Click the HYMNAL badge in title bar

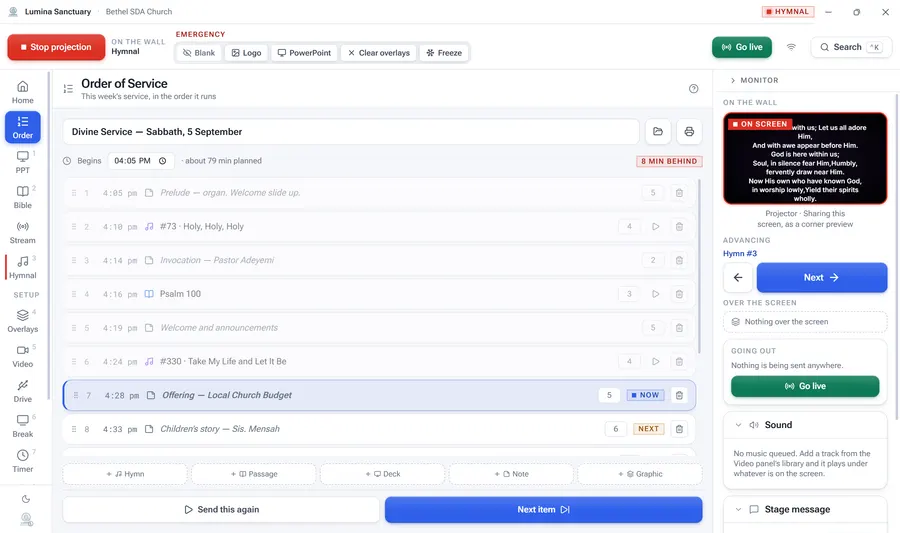(788, 11)
